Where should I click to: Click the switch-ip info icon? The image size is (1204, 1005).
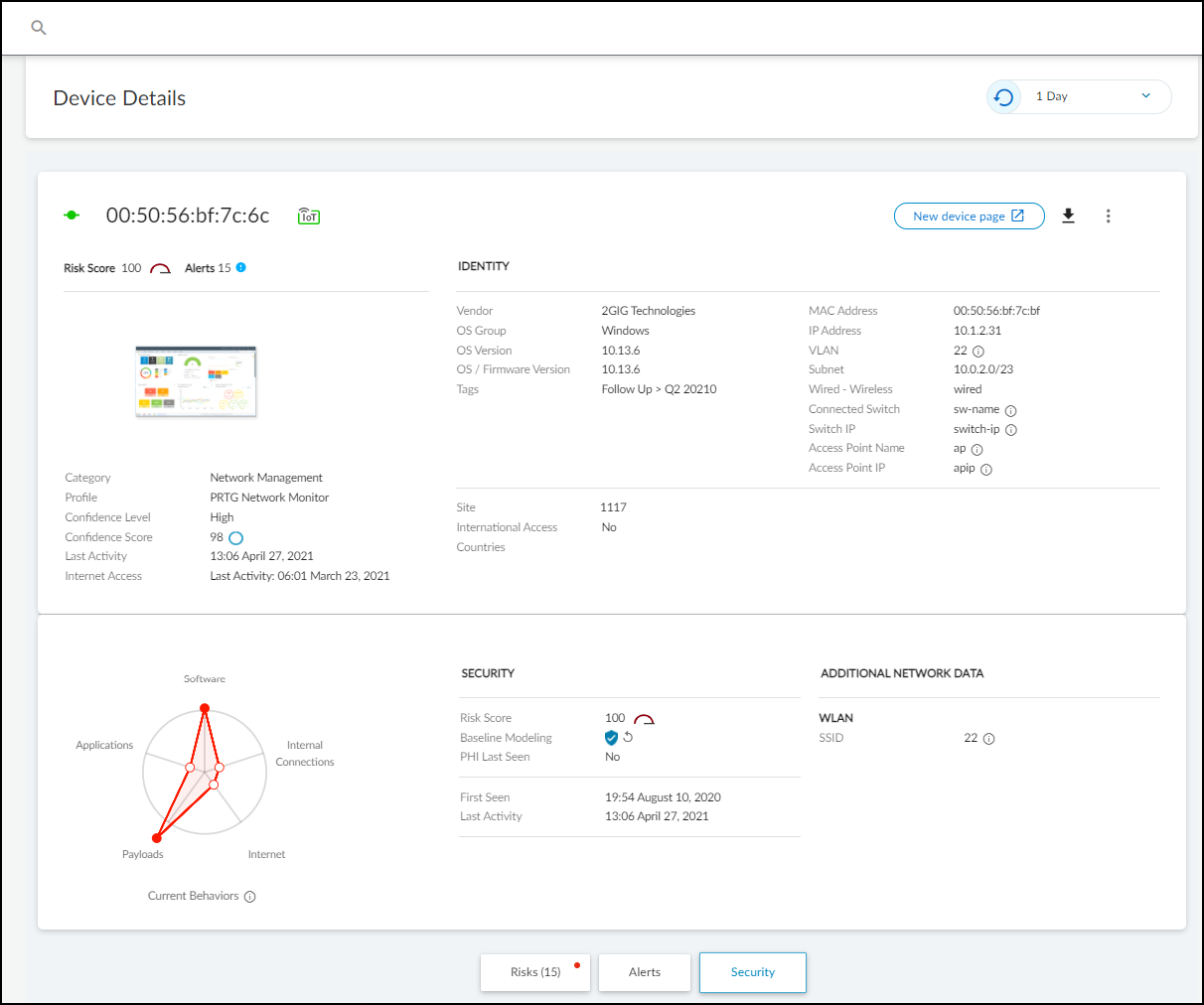(x=1011, y=430)
